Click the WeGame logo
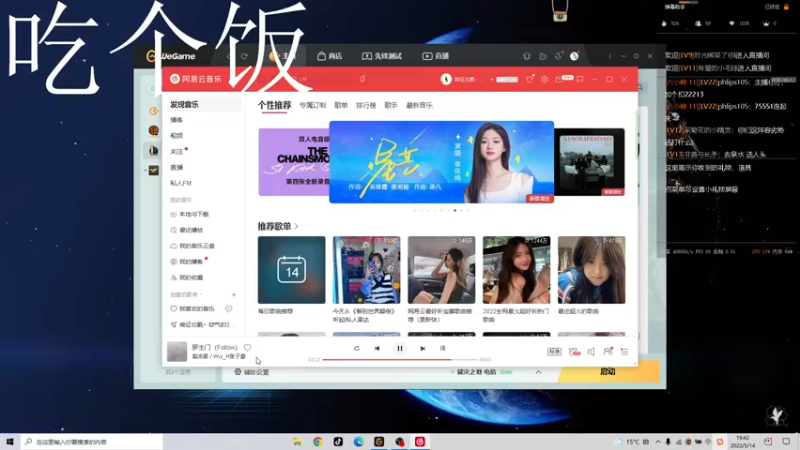This screenshot has height=450, width=800. coord(171,56)
